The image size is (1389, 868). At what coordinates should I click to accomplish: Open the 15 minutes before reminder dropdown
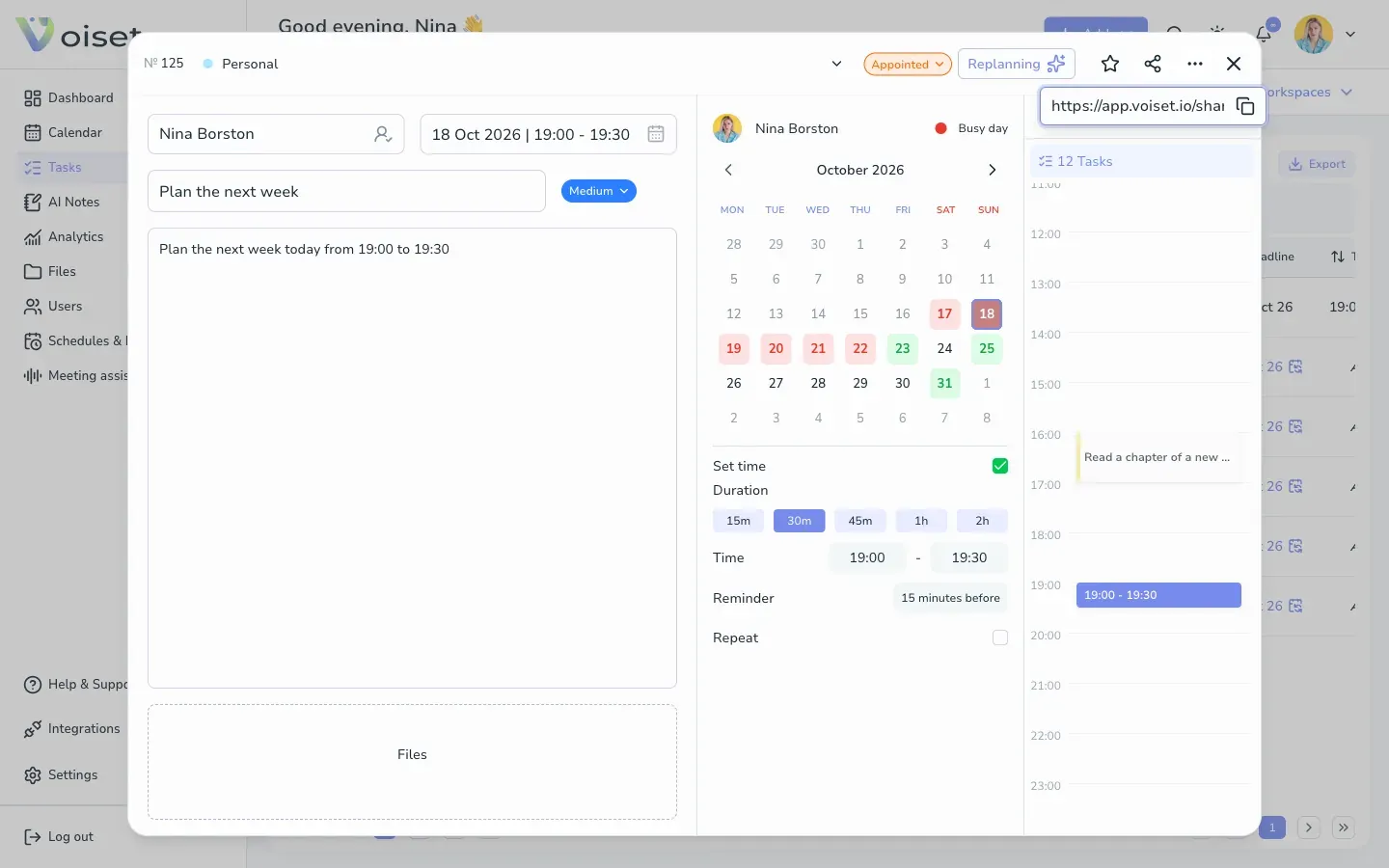coord(950,598)
